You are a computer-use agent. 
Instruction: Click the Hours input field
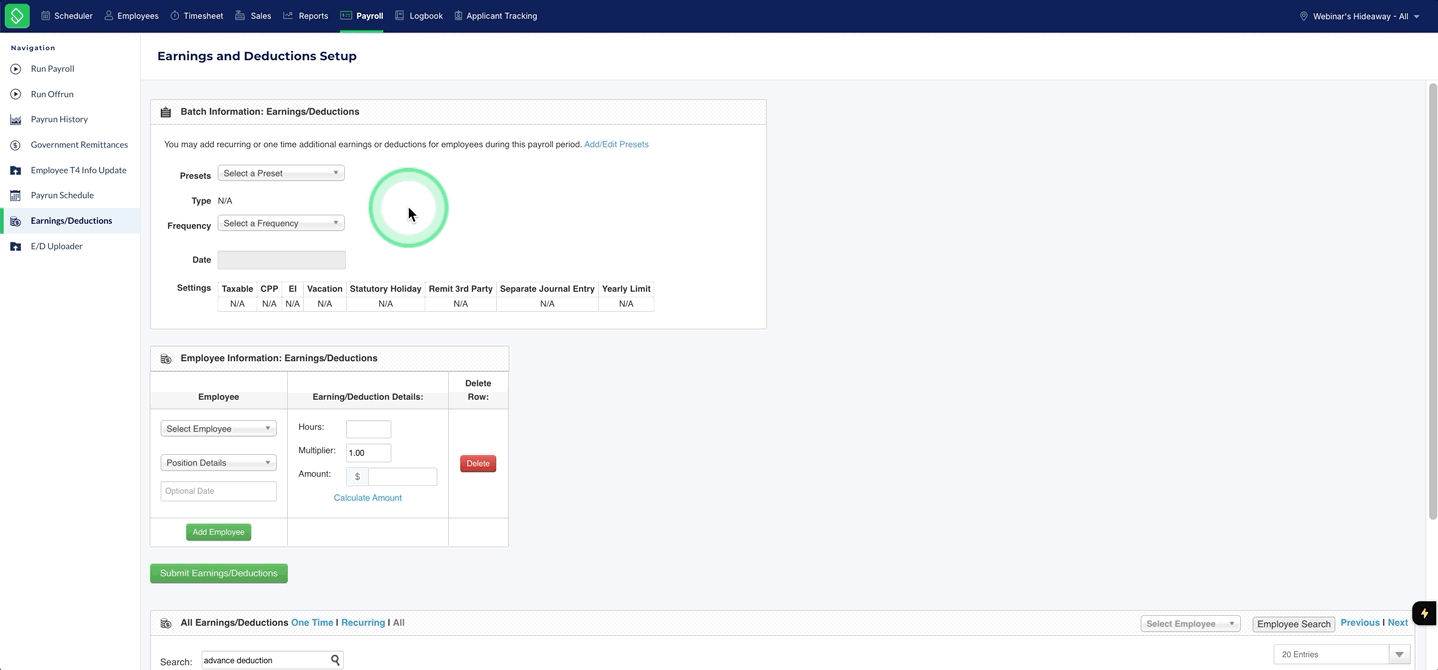368,429
